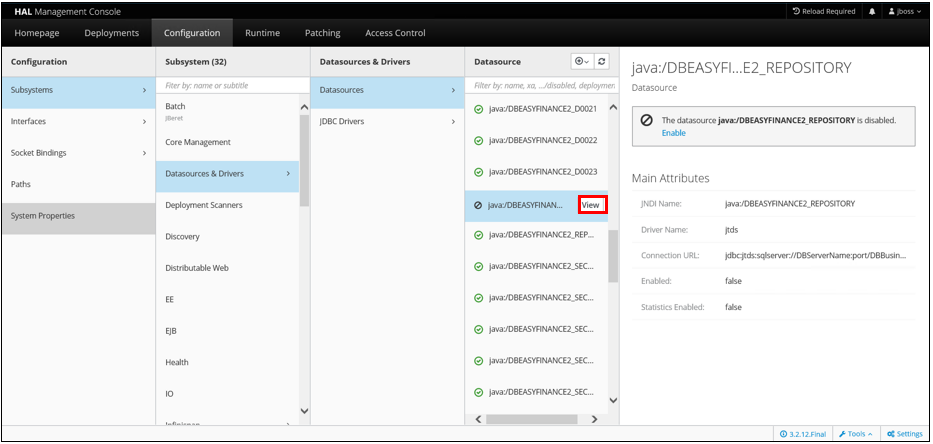933x444 pixels.
Task: Click enabled icon for DBEASYFINANCE2_D0022
Action: [x=478, y=140]
